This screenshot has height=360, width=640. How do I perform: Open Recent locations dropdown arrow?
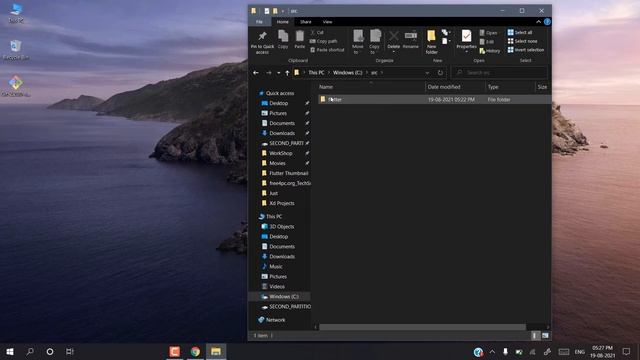278,73
